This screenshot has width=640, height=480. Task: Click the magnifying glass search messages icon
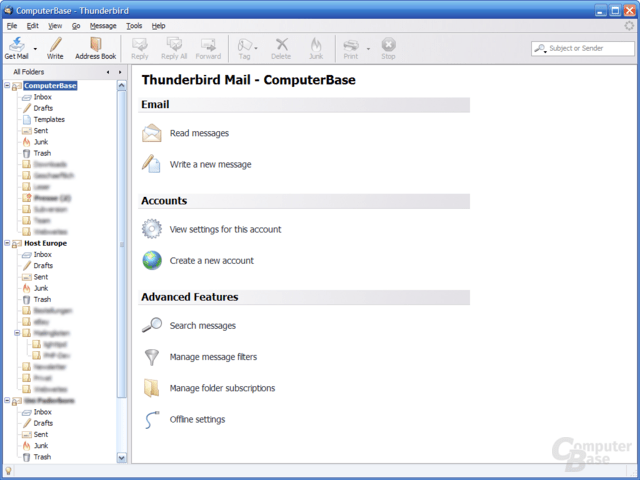coord(152,325)
